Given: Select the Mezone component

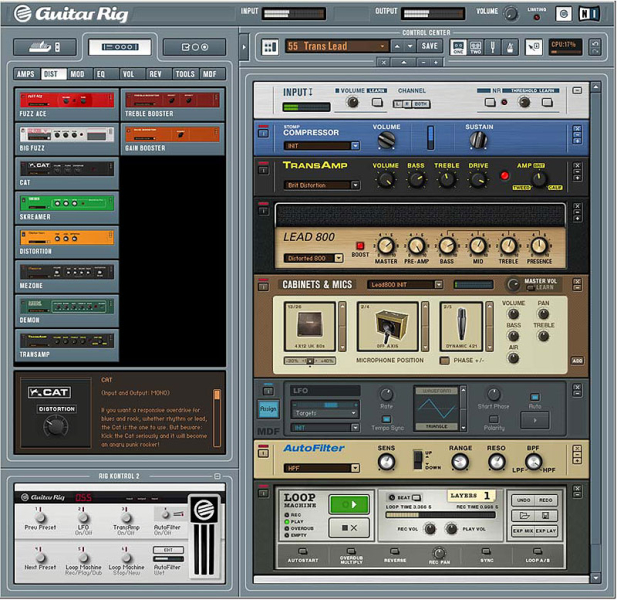Looking at the screenshot, I should [67, 276].
